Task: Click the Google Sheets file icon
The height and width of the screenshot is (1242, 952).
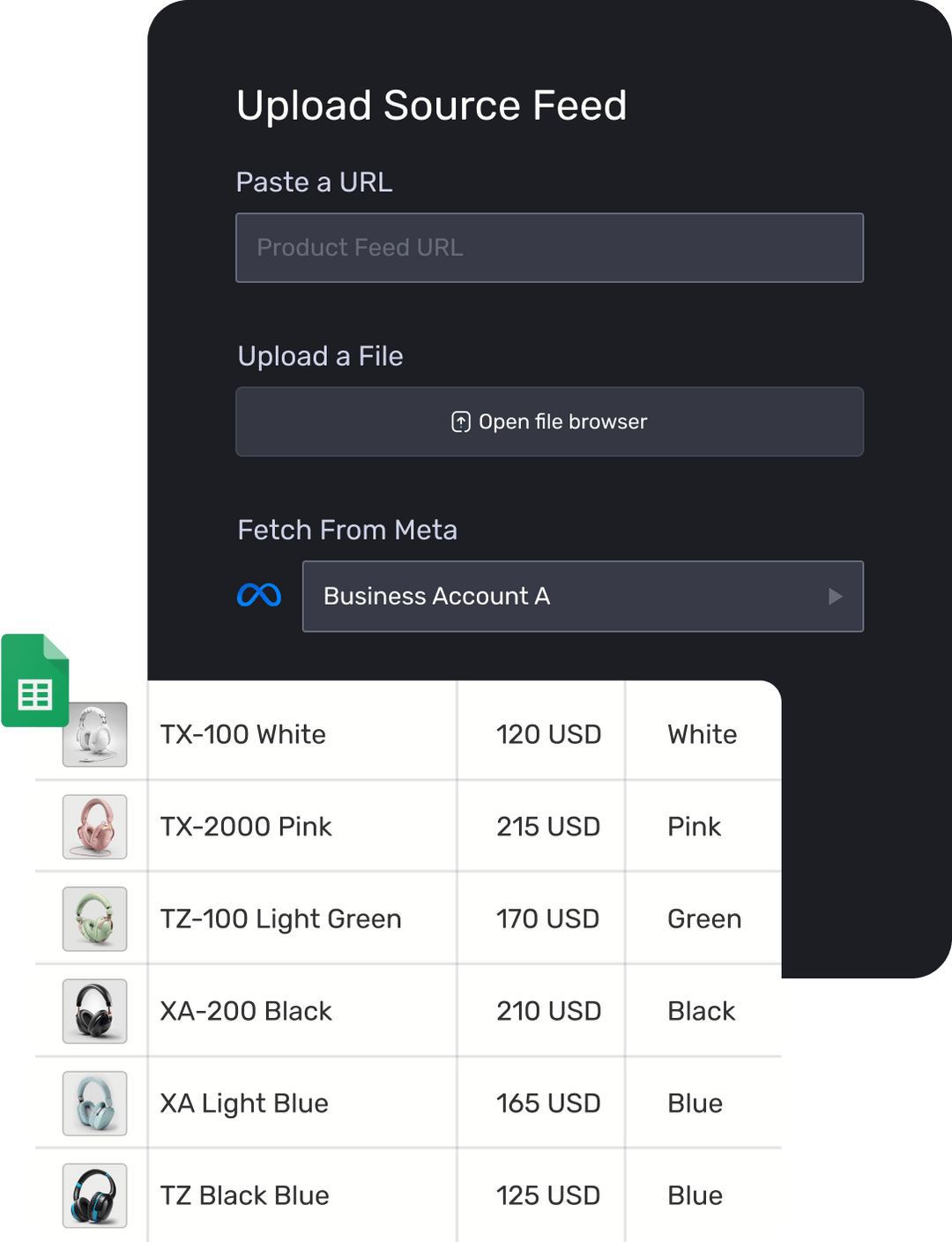Action: 35,681
